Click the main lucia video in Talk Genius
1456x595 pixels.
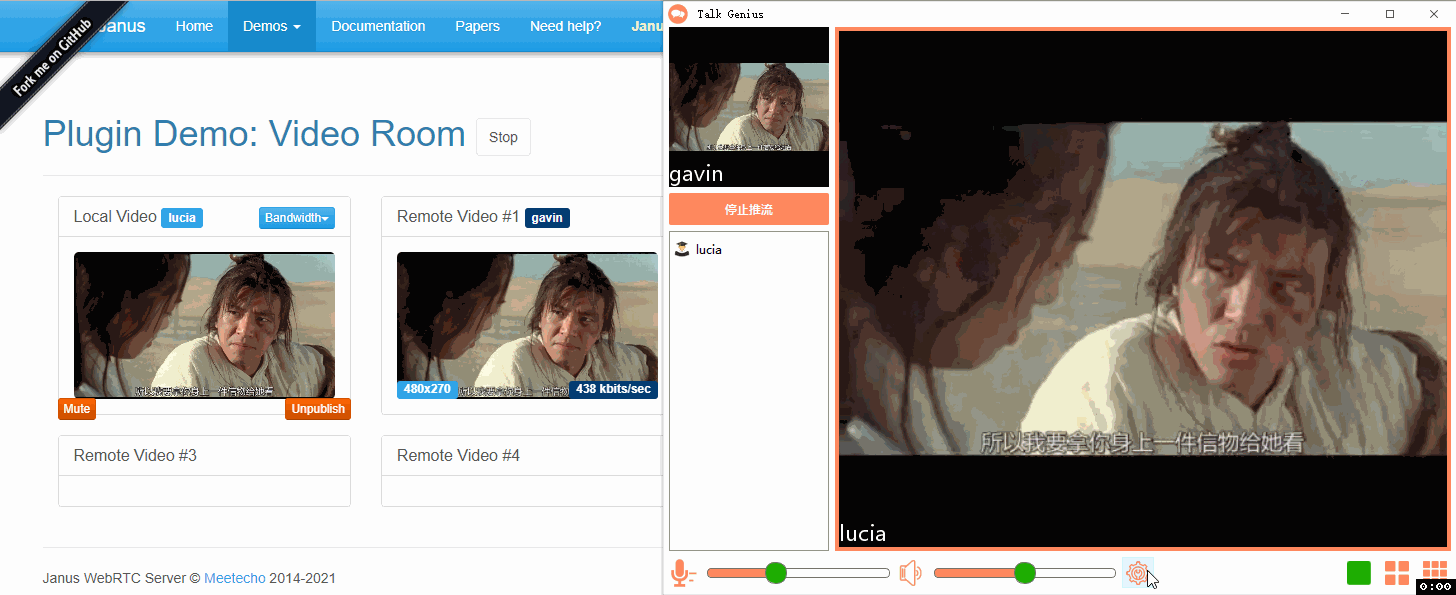(1142, 290)
